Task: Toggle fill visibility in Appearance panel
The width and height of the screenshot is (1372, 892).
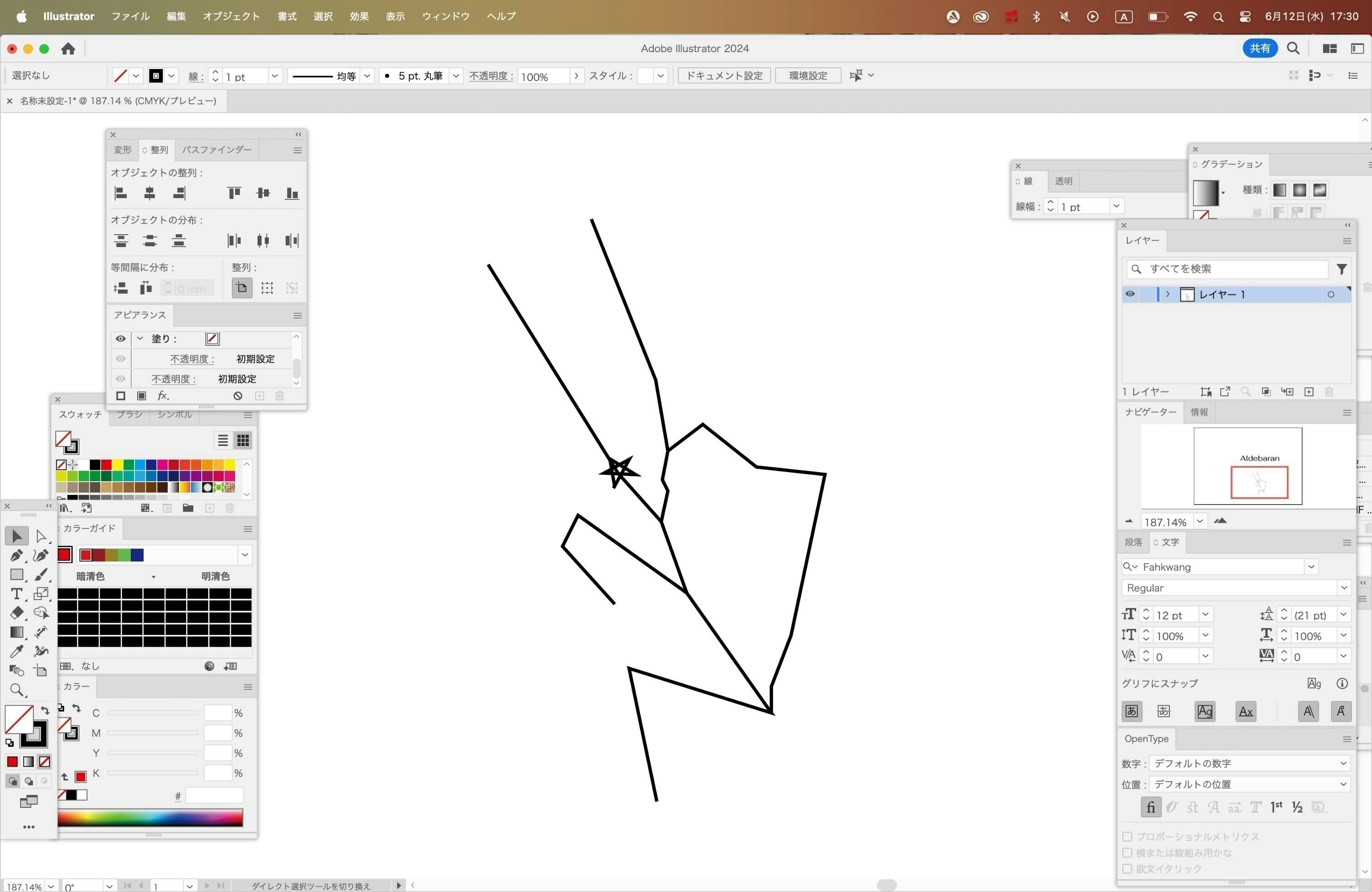Action: (120, 339)
